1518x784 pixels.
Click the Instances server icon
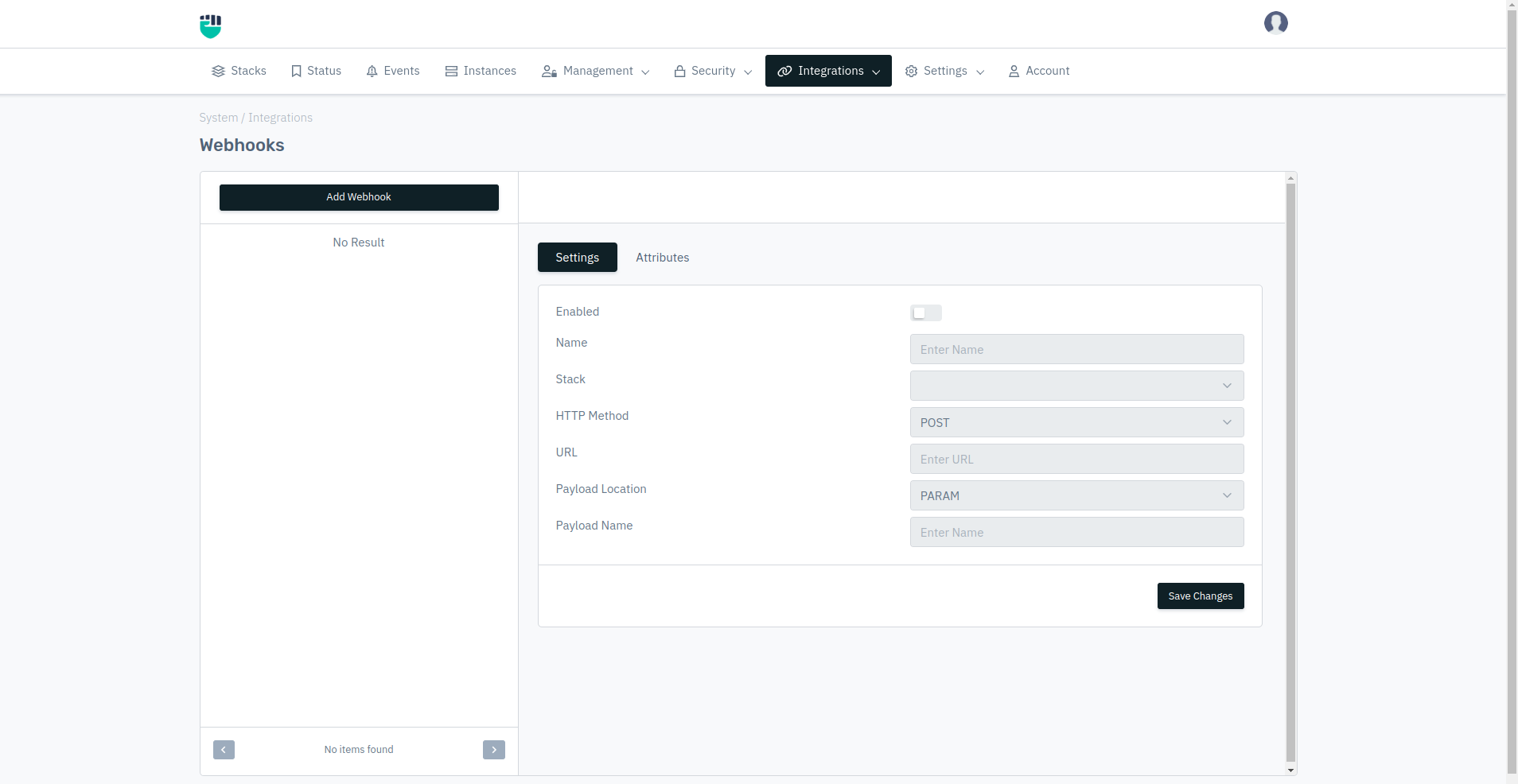pos(451,72)
